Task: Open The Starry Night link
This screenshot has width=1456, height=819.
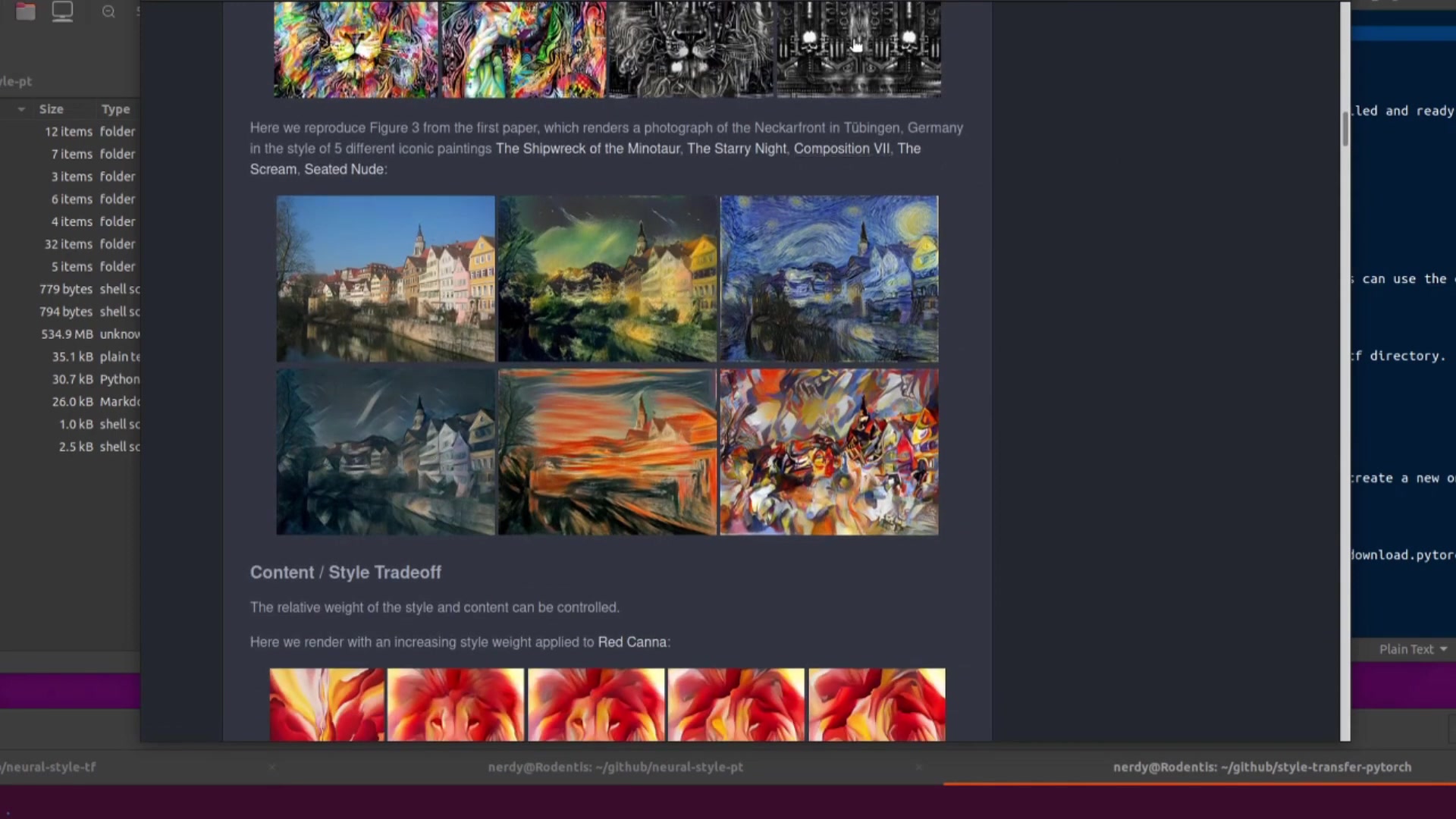Action: pyautogui.click(x=736, y=149)
